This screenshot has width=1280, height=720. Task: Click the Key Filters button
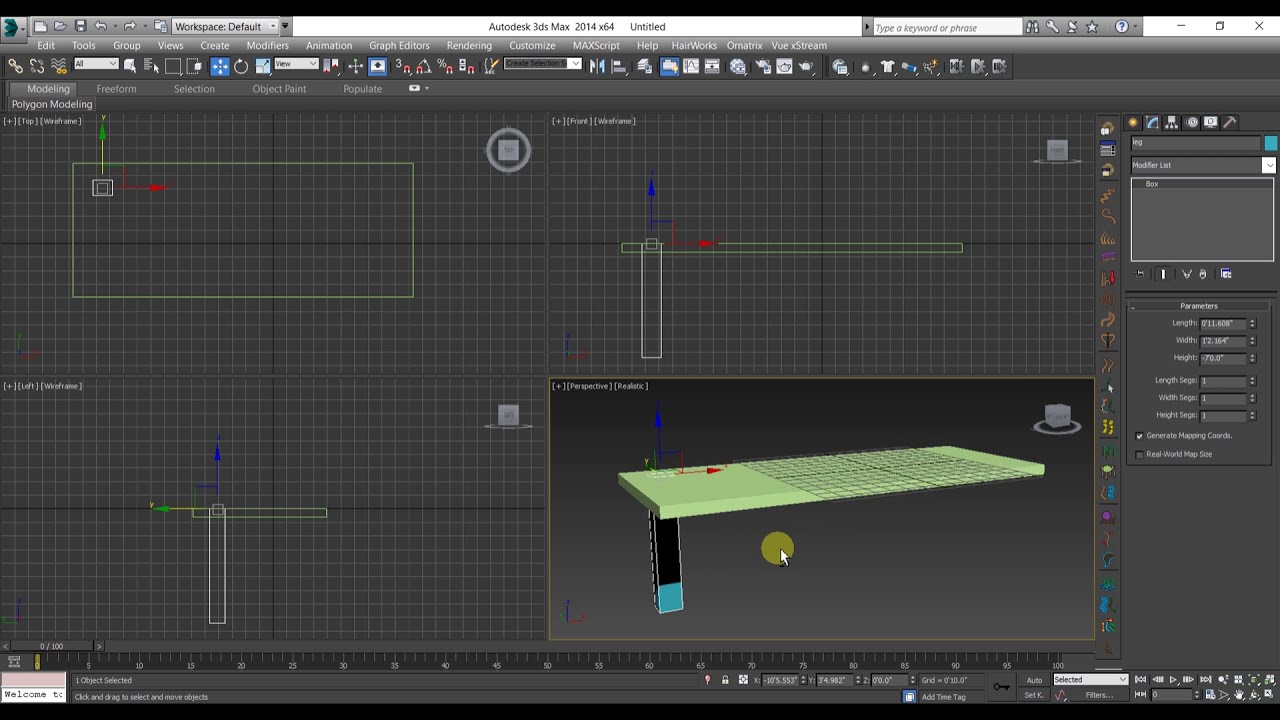point(1099,695)
